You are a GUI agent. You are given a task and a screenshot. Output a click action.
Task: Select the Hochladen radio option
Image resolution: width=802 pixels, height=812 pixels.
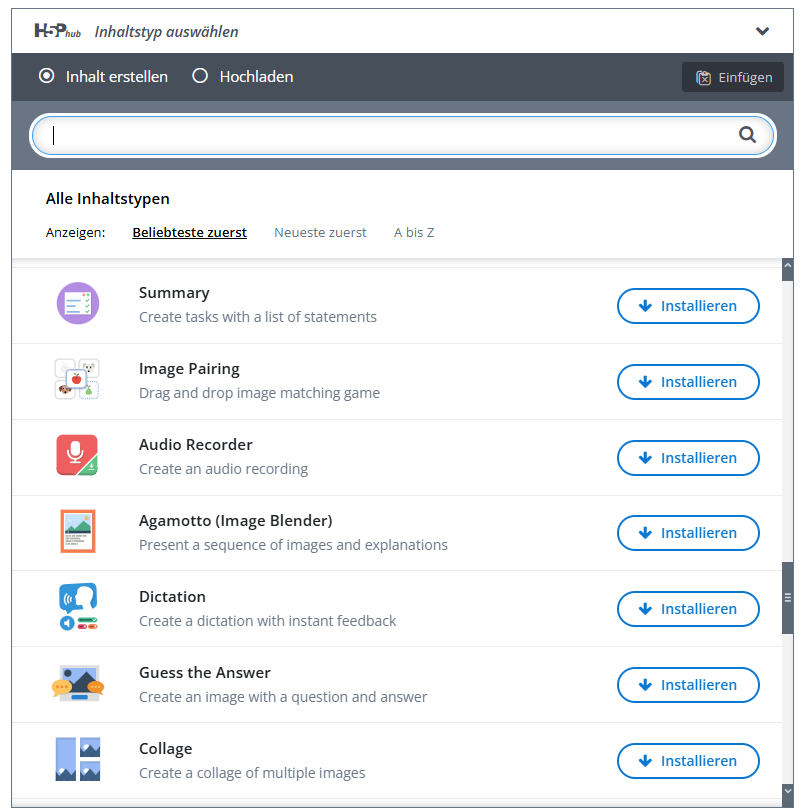(x=200, y=76)
